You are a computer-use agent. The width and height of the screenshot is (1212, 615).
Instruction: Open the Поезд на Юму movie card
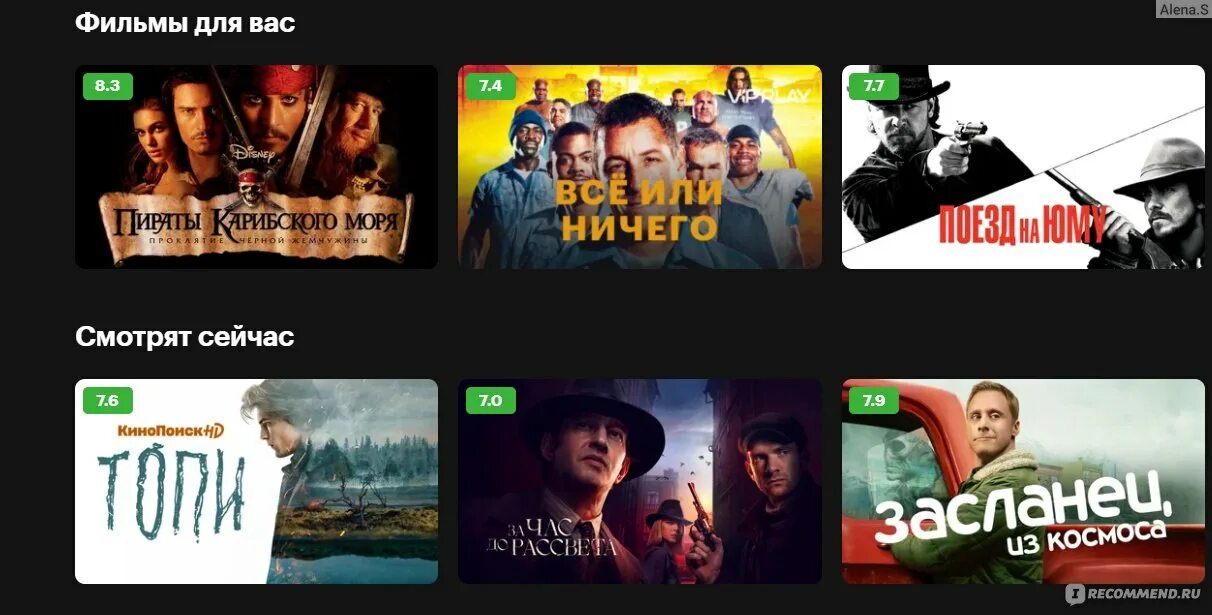coord(1023,167)
